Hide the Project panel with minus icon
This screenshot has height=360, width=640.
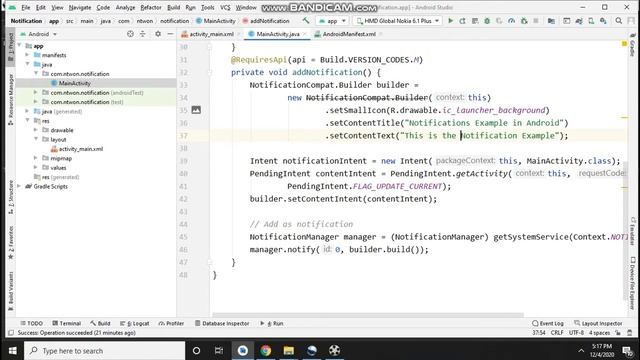(x=170, y=34)
